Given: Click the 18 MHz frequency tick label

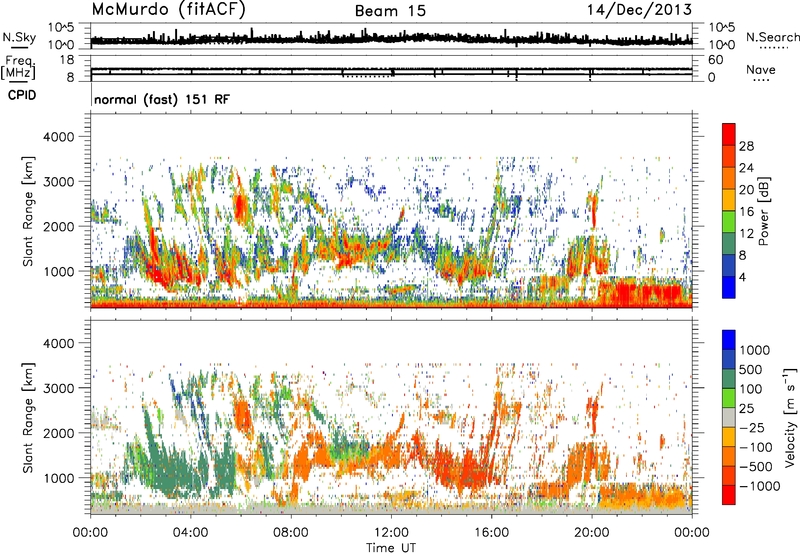Looking at the screenshot, I should (x=66, y=60).
